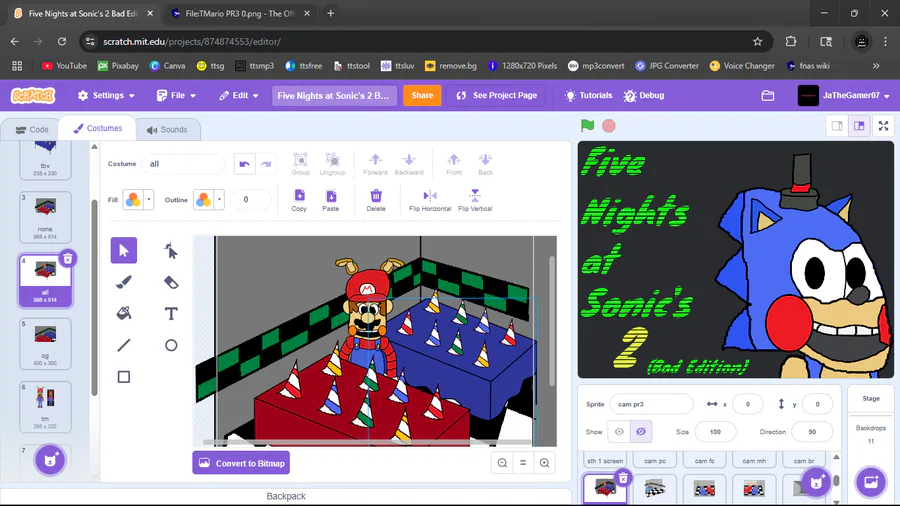Click the Share button
900x506 pixels.
click(x=422, y=96)
